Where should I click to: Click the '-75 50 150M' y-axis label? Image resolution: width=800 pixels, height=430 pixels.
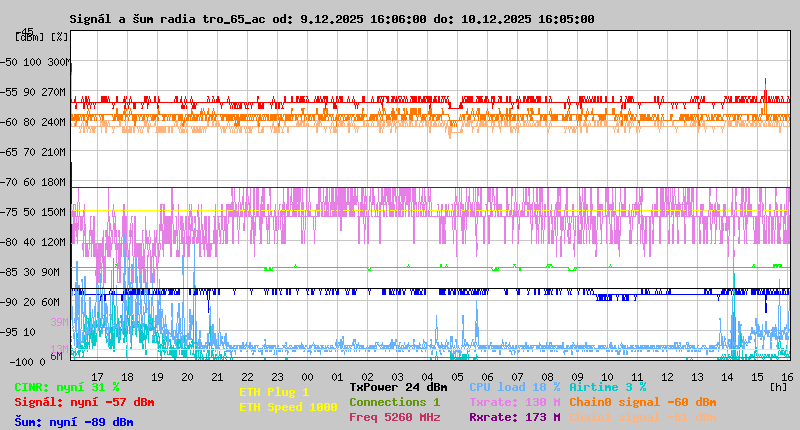tap(33, 212)
